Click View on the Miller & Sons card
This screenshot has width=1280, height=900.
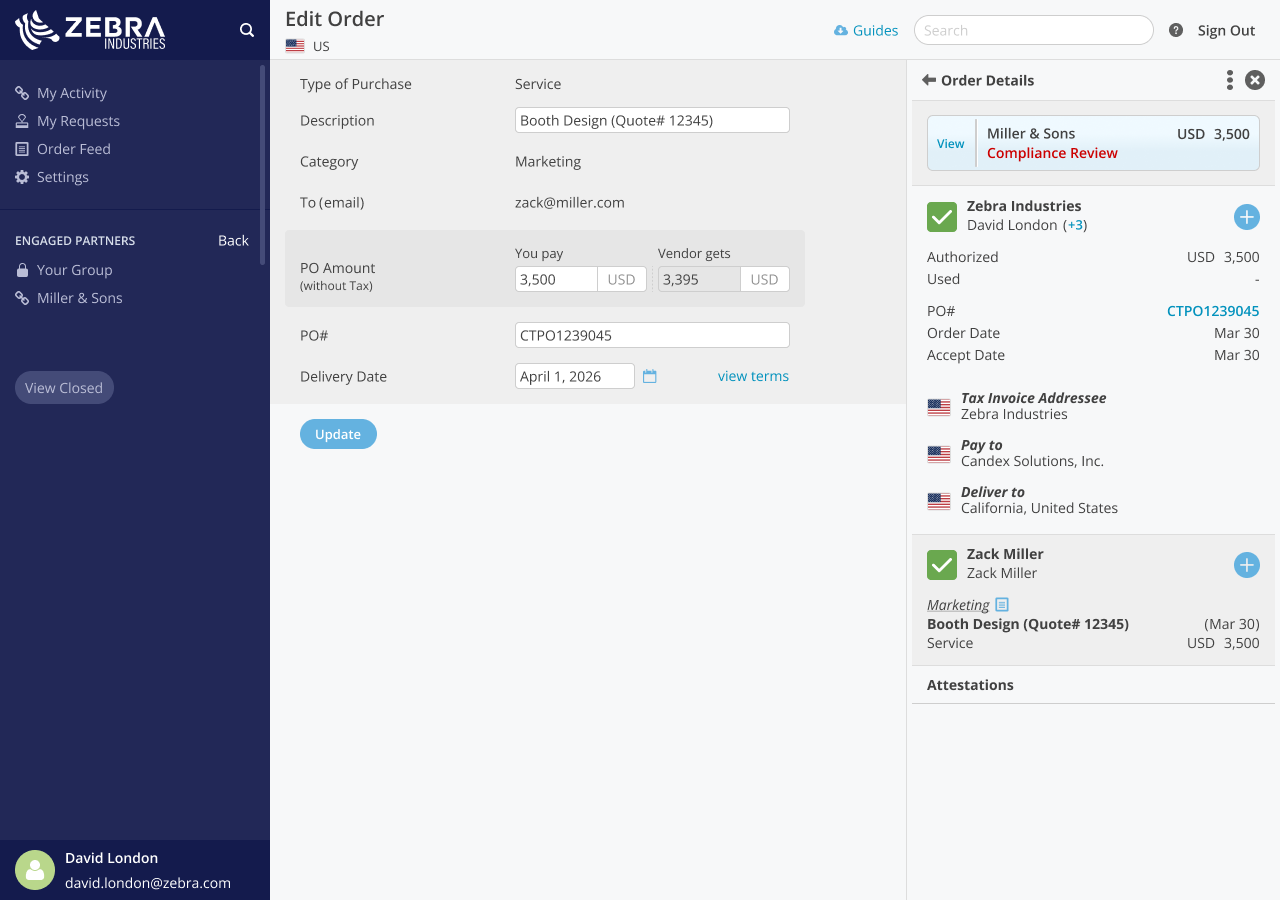951,143
